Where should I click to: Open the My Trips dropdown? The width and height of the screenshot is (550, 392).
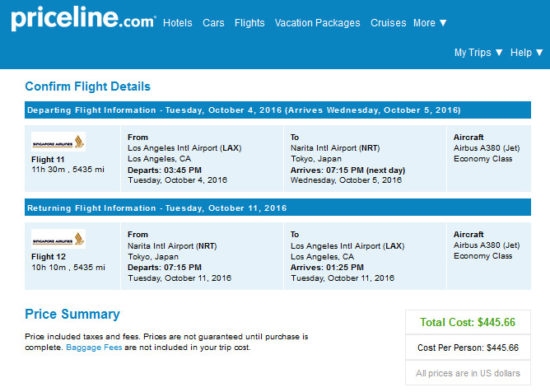pos(478,53)
